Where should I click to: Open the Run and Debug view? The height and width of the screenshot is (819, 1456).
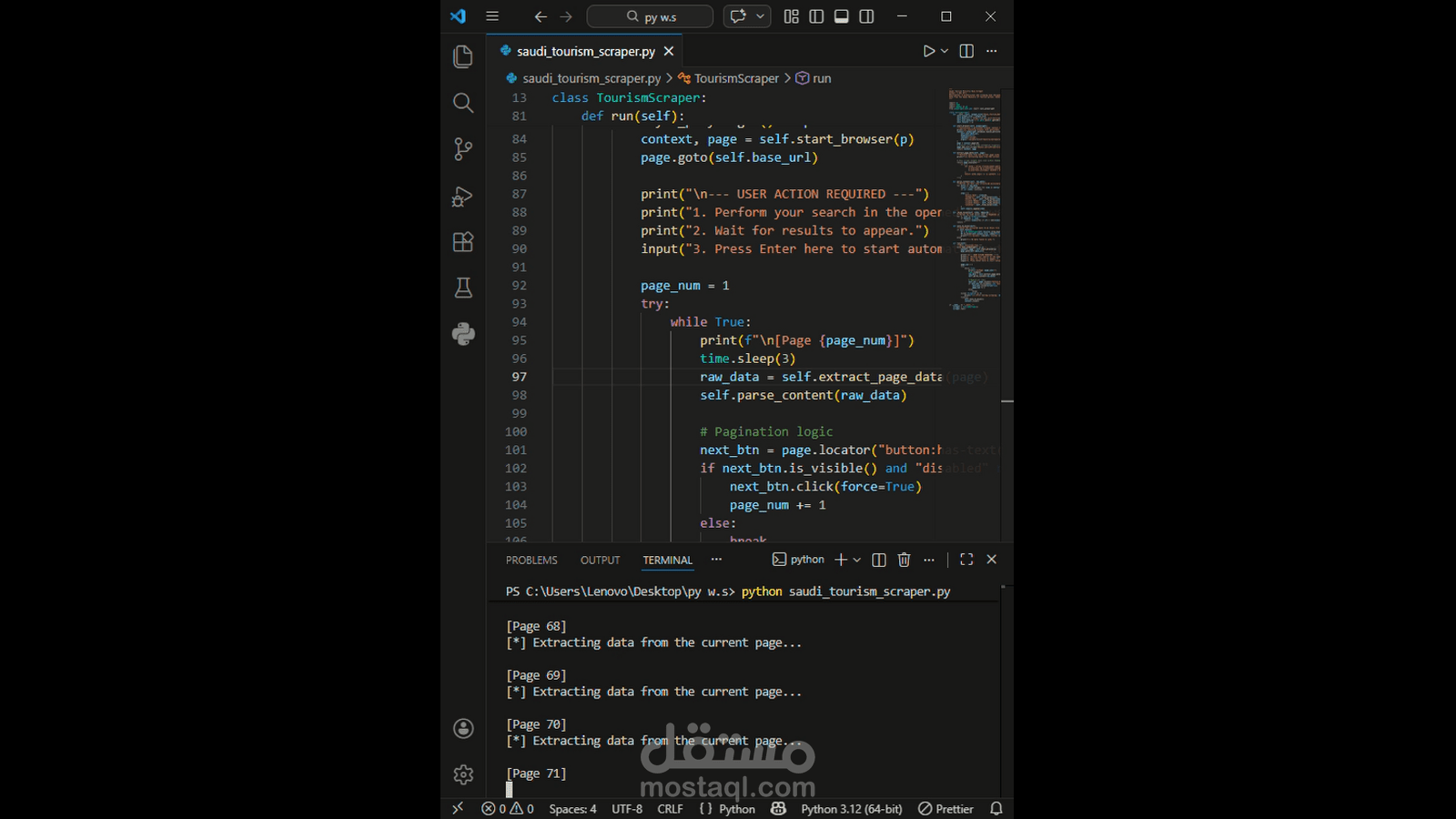point(462,197)
